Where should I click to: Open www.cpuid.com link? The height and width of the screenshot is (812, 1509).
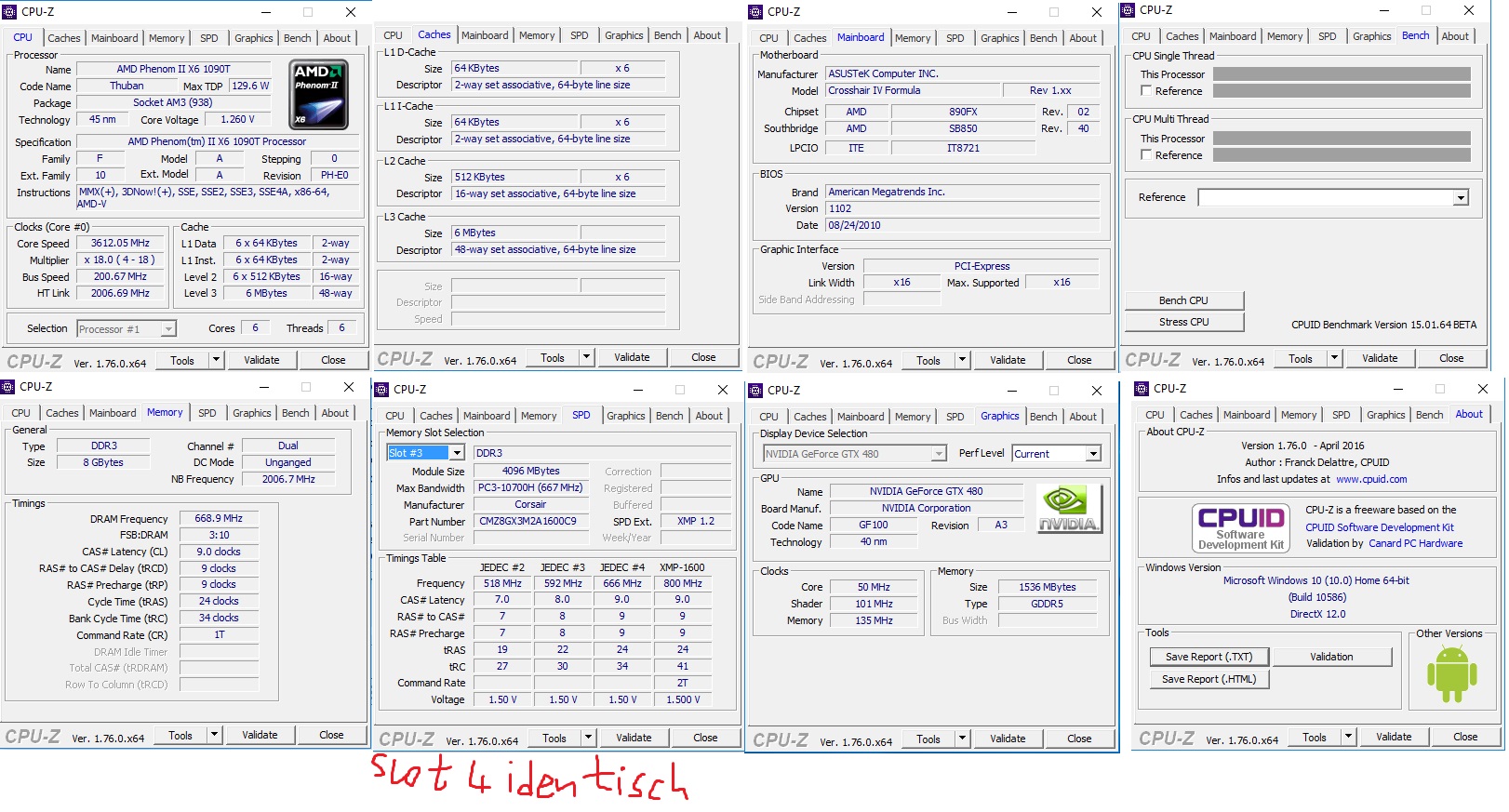click(x=1371, y=479)
